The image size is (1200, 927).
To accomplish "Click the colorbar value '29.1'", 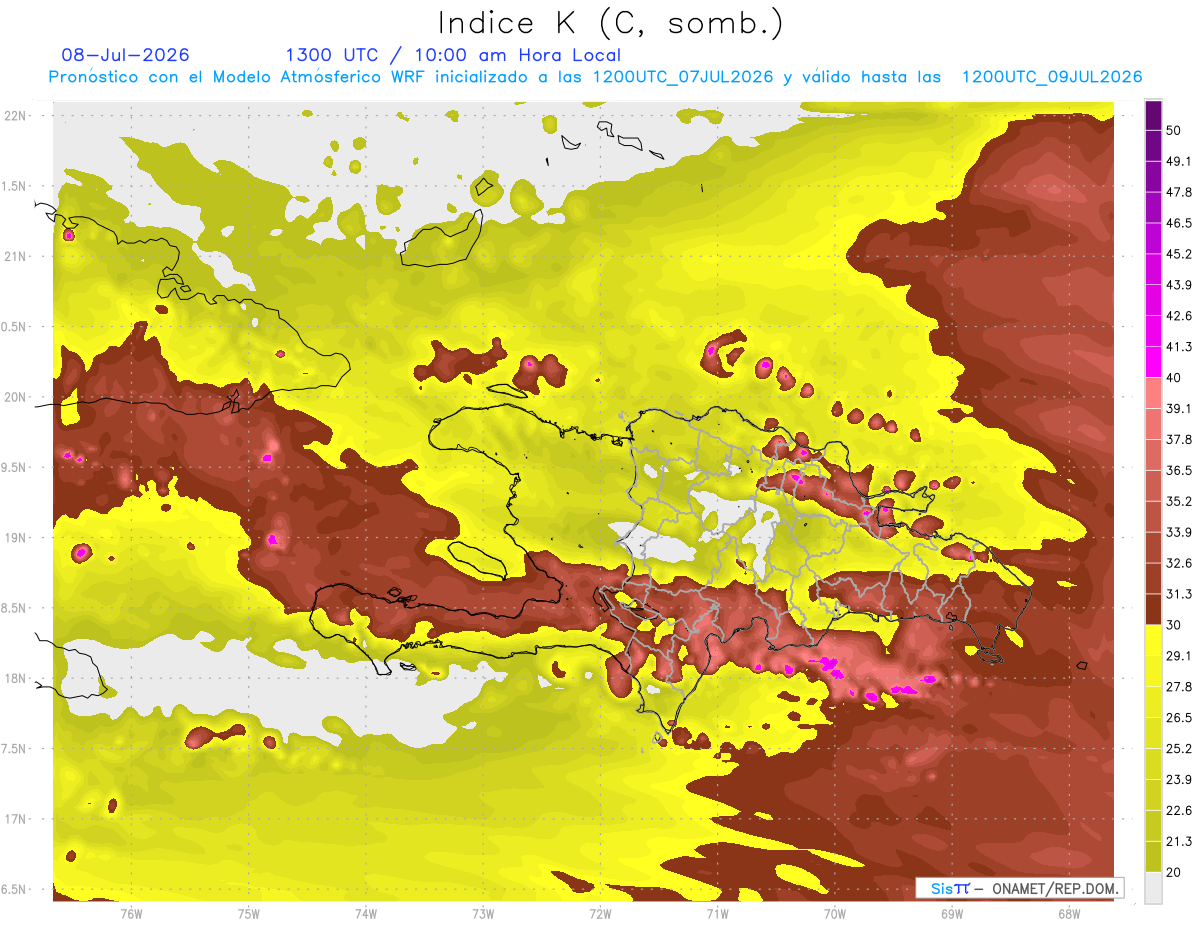I will [1179, 656].
